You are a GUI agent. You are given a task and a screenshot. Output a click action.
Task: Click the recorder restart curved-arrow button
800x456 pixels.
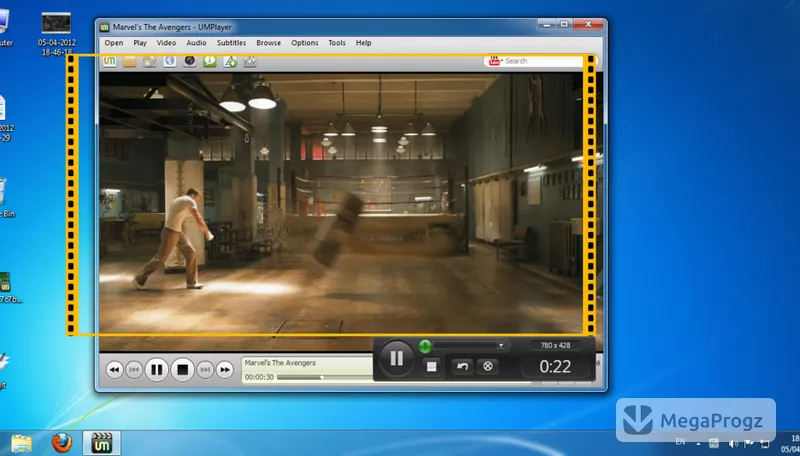click(462, 366)
